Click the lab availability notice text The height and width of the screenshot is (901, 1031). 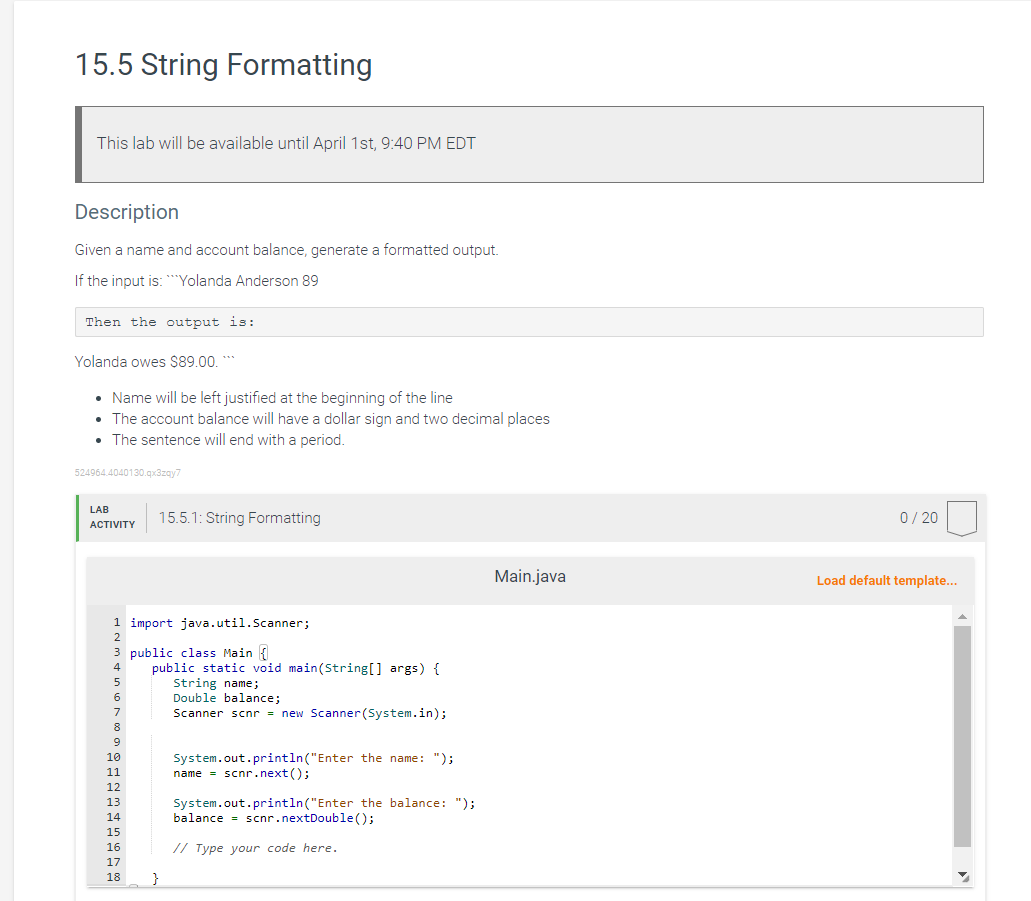(286, 143)
